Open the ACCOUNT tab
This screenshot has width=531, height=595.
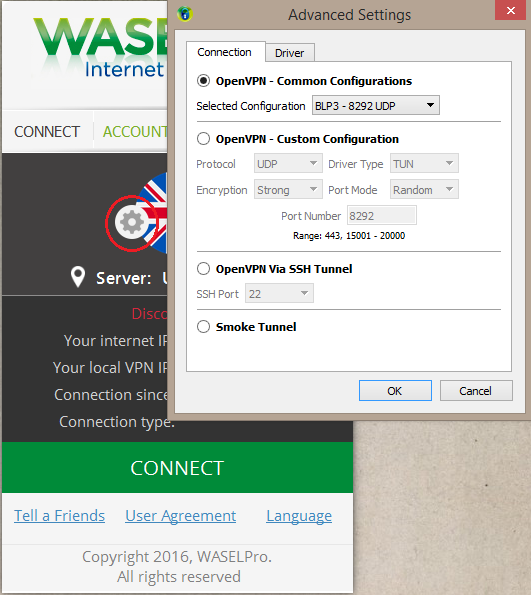coord(135,132)
